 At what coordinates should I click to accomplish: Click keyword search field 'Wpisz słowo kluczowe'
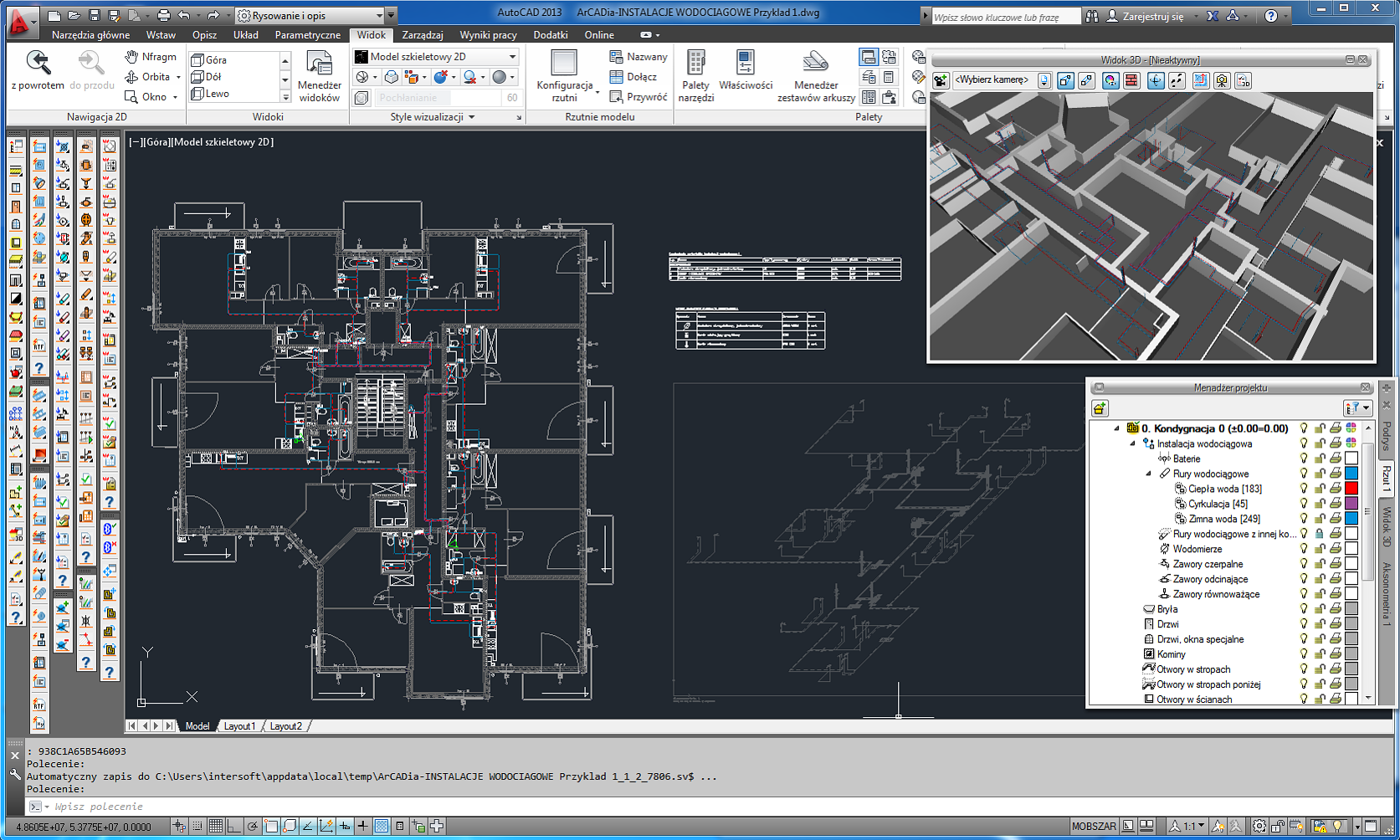click(1006, 17)
